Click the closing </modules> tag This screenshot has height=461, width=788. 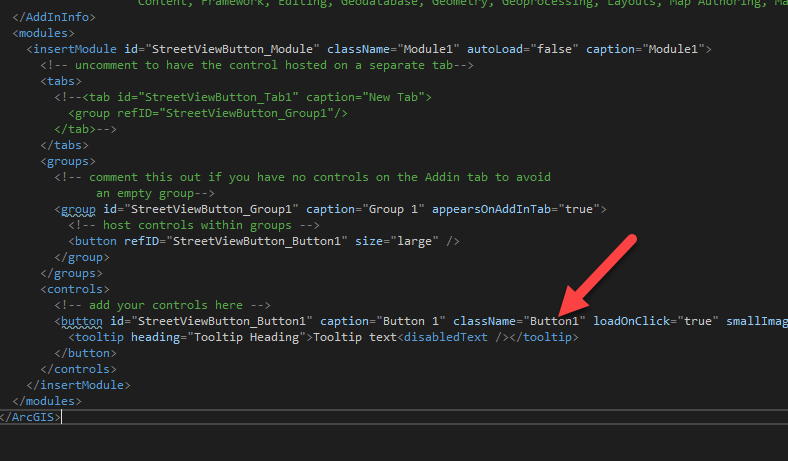(47, 401)
